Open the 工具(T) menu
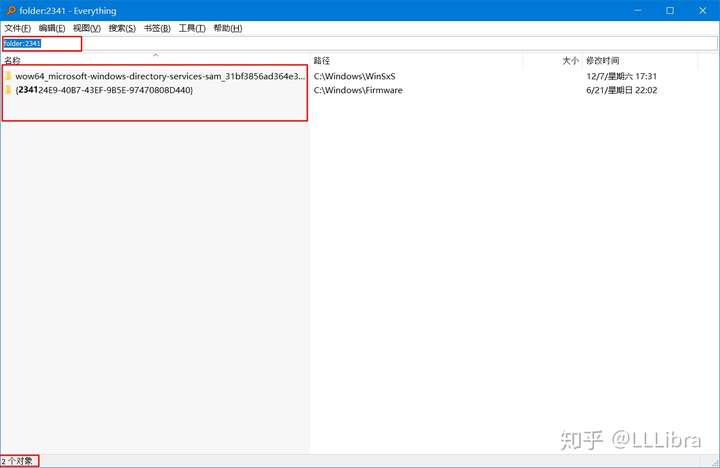Image resolution: width=720 pixels, height=468 pixels. tap(192, 28)
